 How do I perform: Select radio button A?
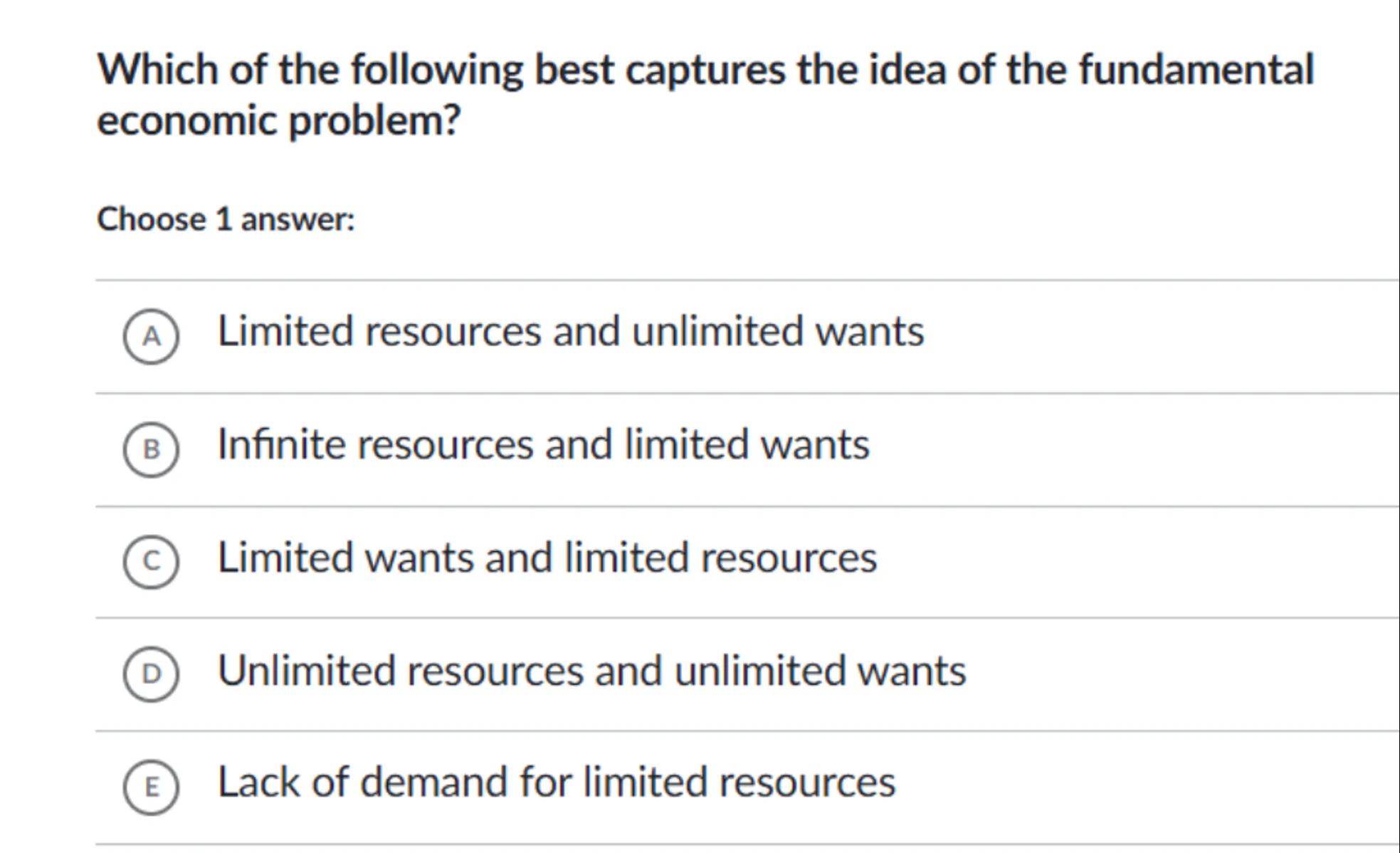point(151,336)
